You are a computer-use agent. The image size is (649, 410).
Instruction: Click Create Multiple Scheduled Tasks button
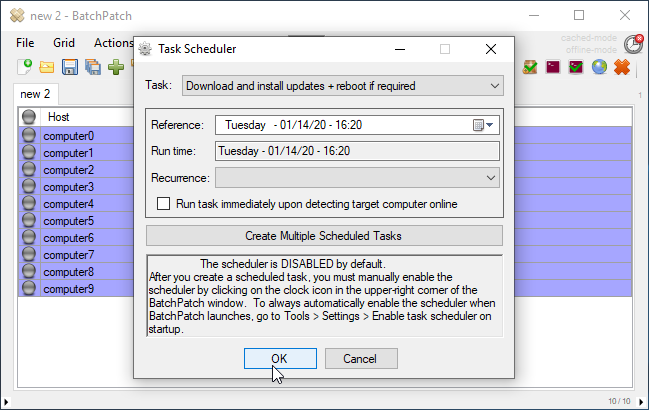324,236
